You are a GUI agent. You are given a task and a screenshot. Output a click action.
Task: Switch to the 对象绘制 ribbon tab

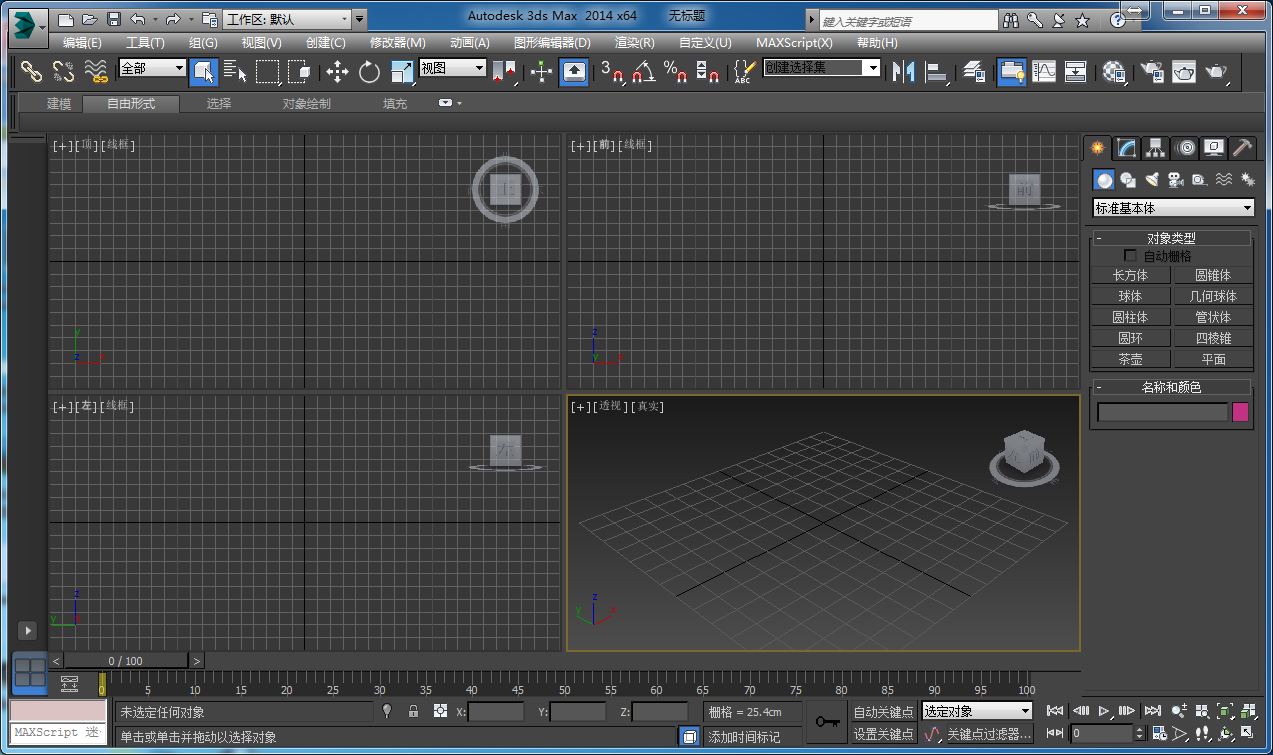coord(306,104)
